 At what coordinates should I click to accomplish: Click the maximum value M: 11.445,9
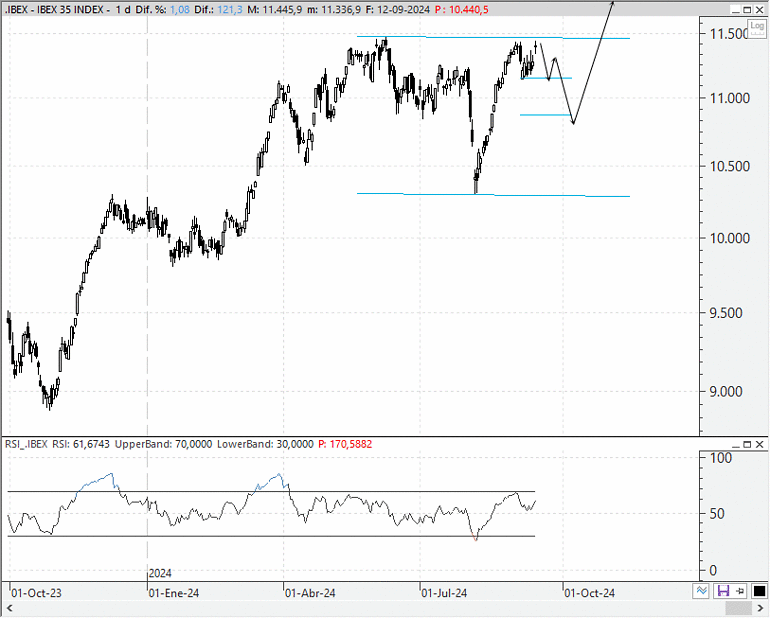pyautogui.click(x=275, y=10)
